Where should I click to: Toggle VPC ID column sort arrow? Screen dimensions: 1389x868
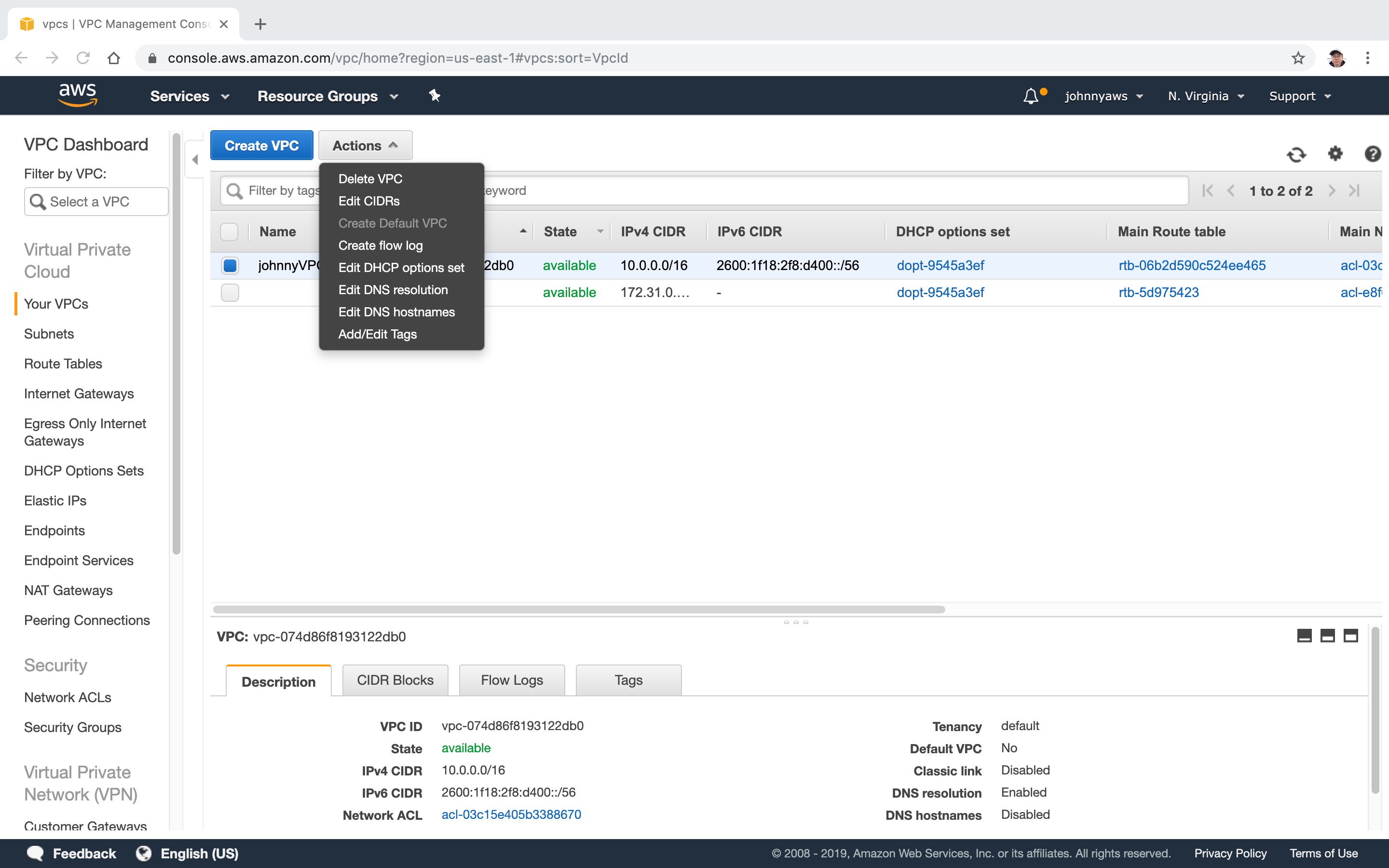(x=523, y=231)
